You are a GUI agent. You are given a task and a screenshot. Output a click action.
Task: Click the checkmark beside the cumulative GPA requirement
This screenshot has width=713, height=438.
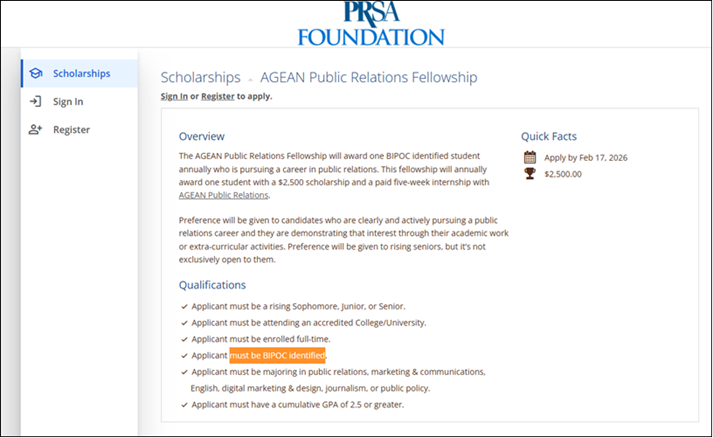(184, 404)
